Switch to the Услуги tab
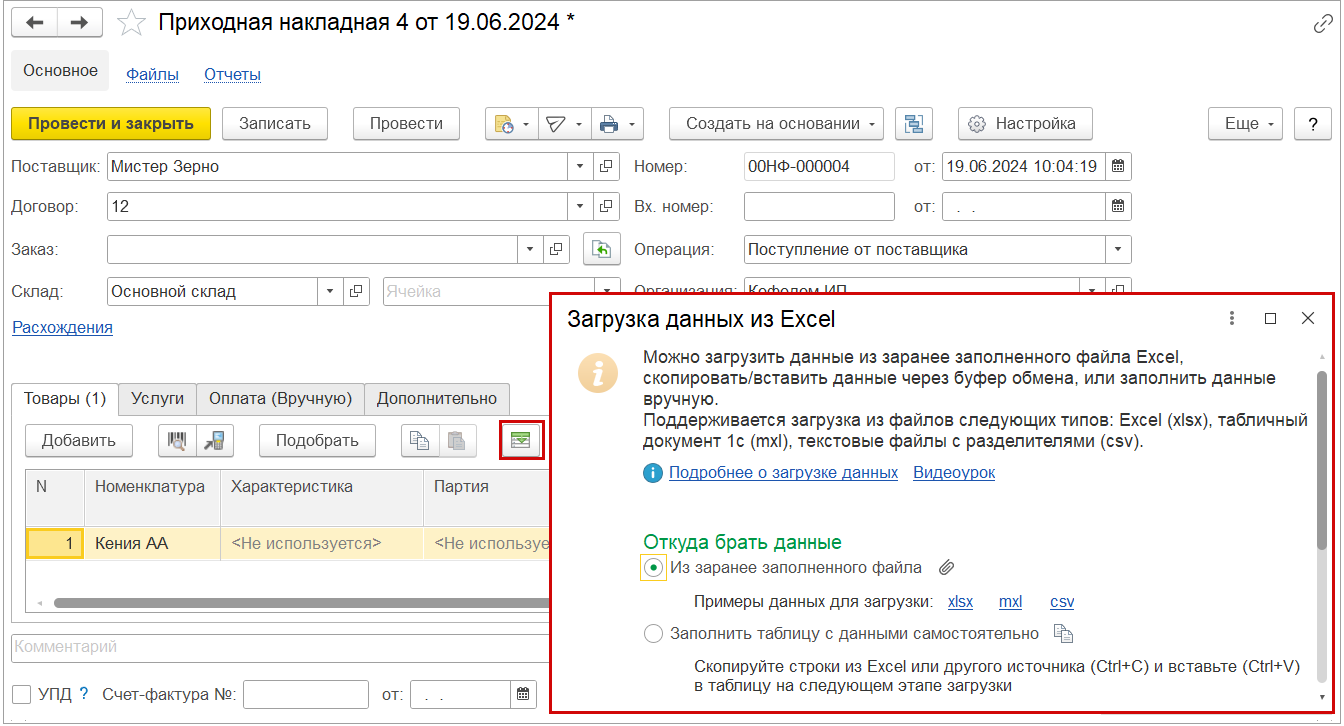Viewport: 1344px width, 726px height. click(x=157, y=398)
